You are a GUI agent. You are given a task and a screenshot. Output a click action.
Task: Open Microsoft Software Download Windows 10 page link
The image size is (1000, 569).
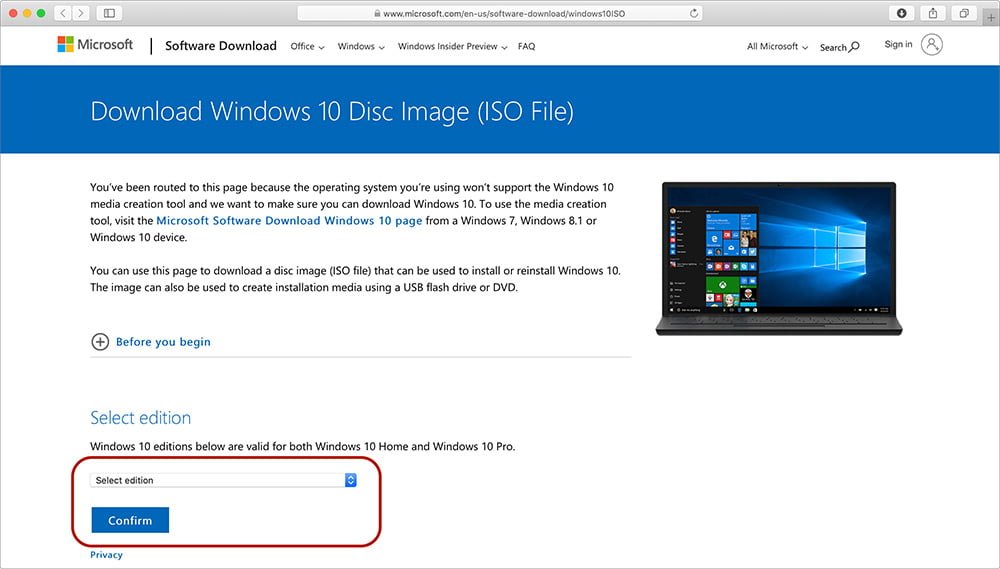coord(289,221)
